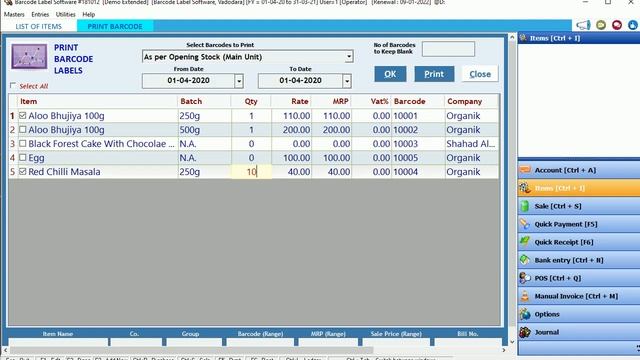640x360 pixels.
Task: Open the From Date picker arrow
Action: tap(239, 81)
